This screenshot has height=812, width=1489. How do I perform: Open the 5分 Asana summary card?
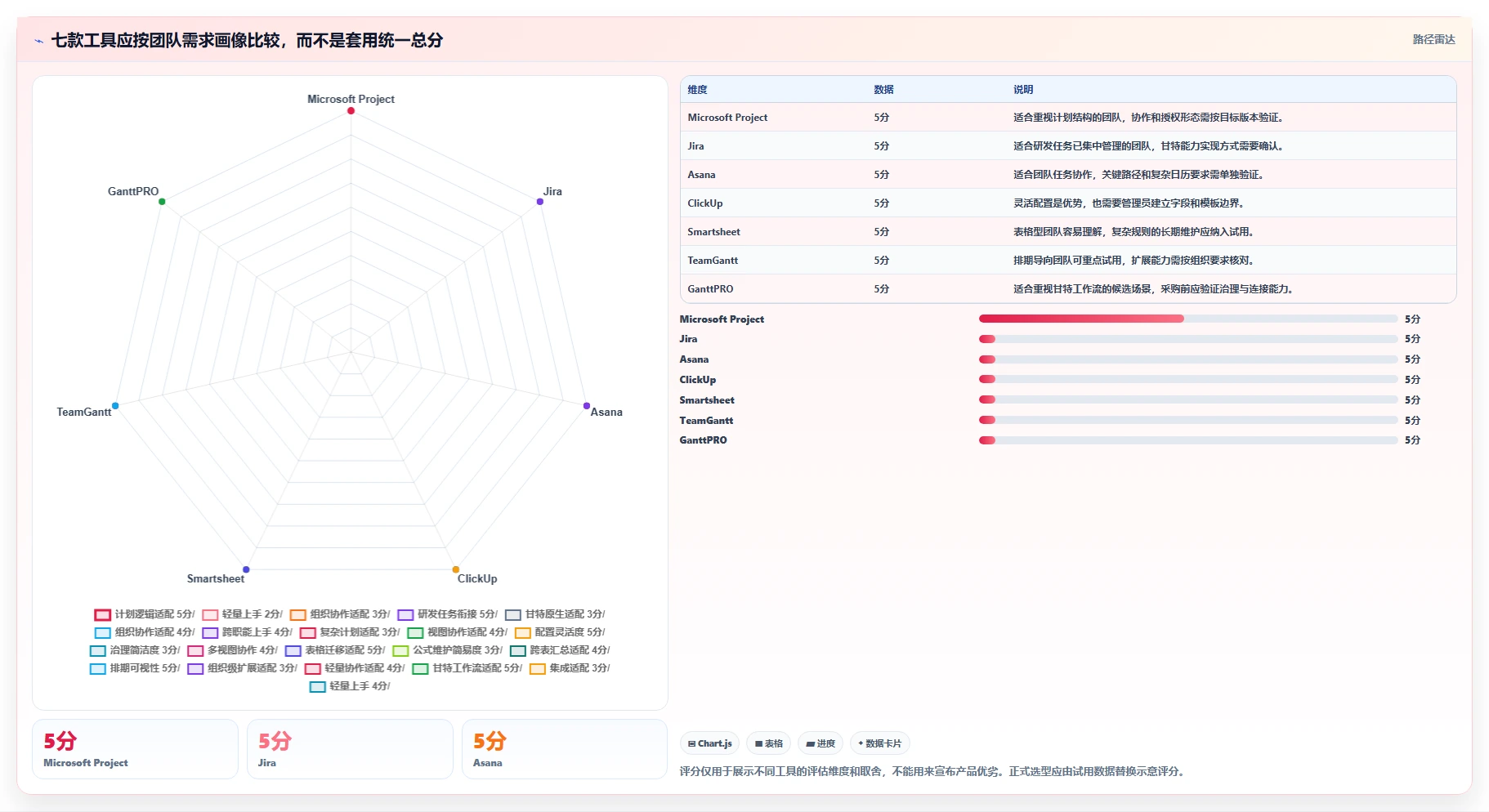(x=565, y=749)
